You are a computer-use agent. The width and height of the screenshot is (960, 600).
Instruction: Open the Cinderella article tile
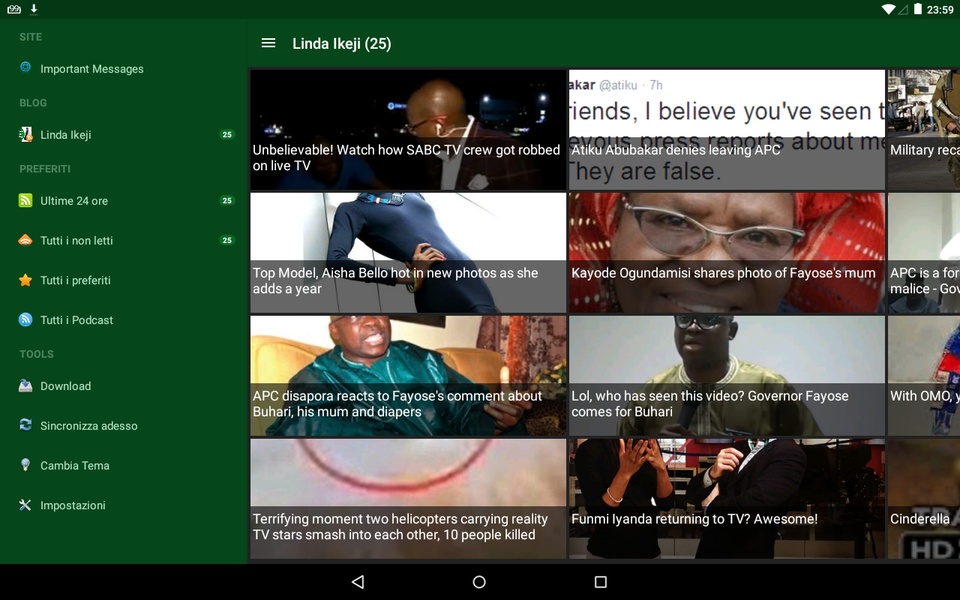tap(924, 498)
